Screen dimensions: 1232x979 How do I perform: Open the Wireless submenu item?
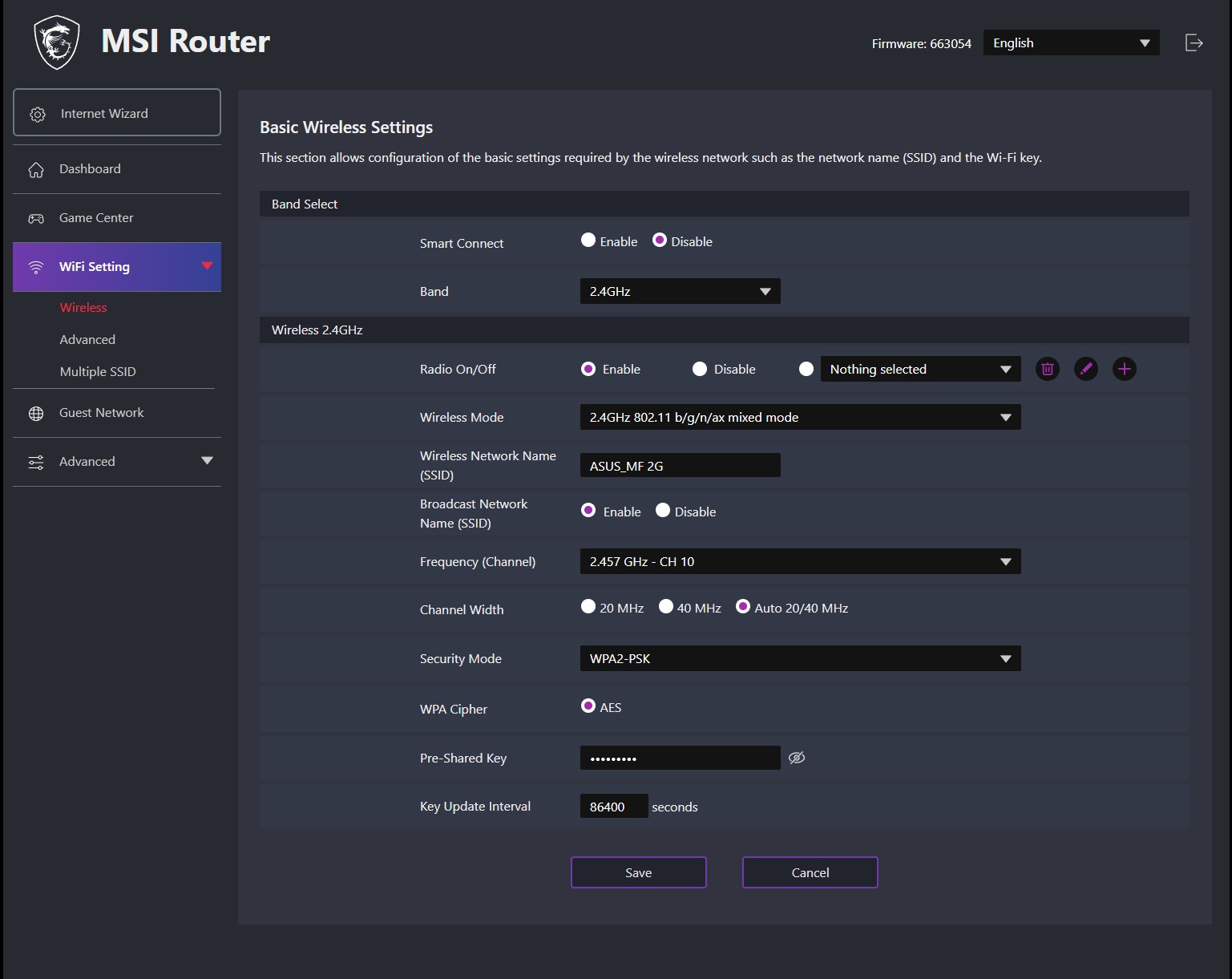pyautogui.click(x=83, y=308)
